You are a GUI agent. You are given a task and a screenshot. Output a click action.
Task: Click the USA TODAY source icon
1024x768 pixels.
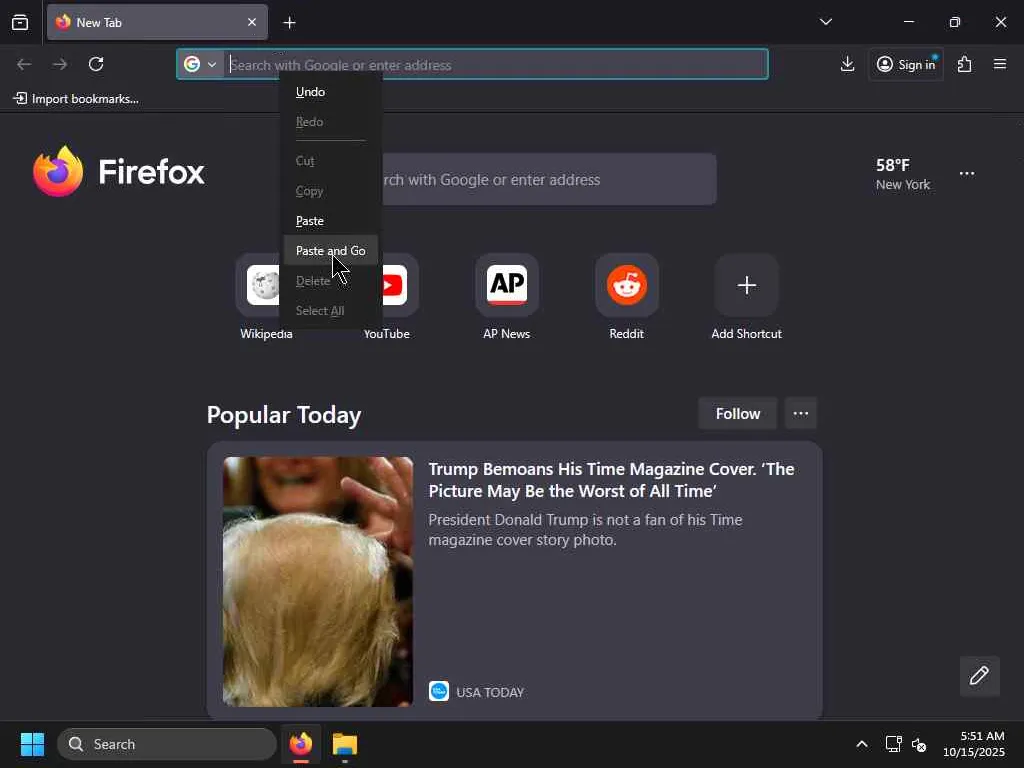439,692
